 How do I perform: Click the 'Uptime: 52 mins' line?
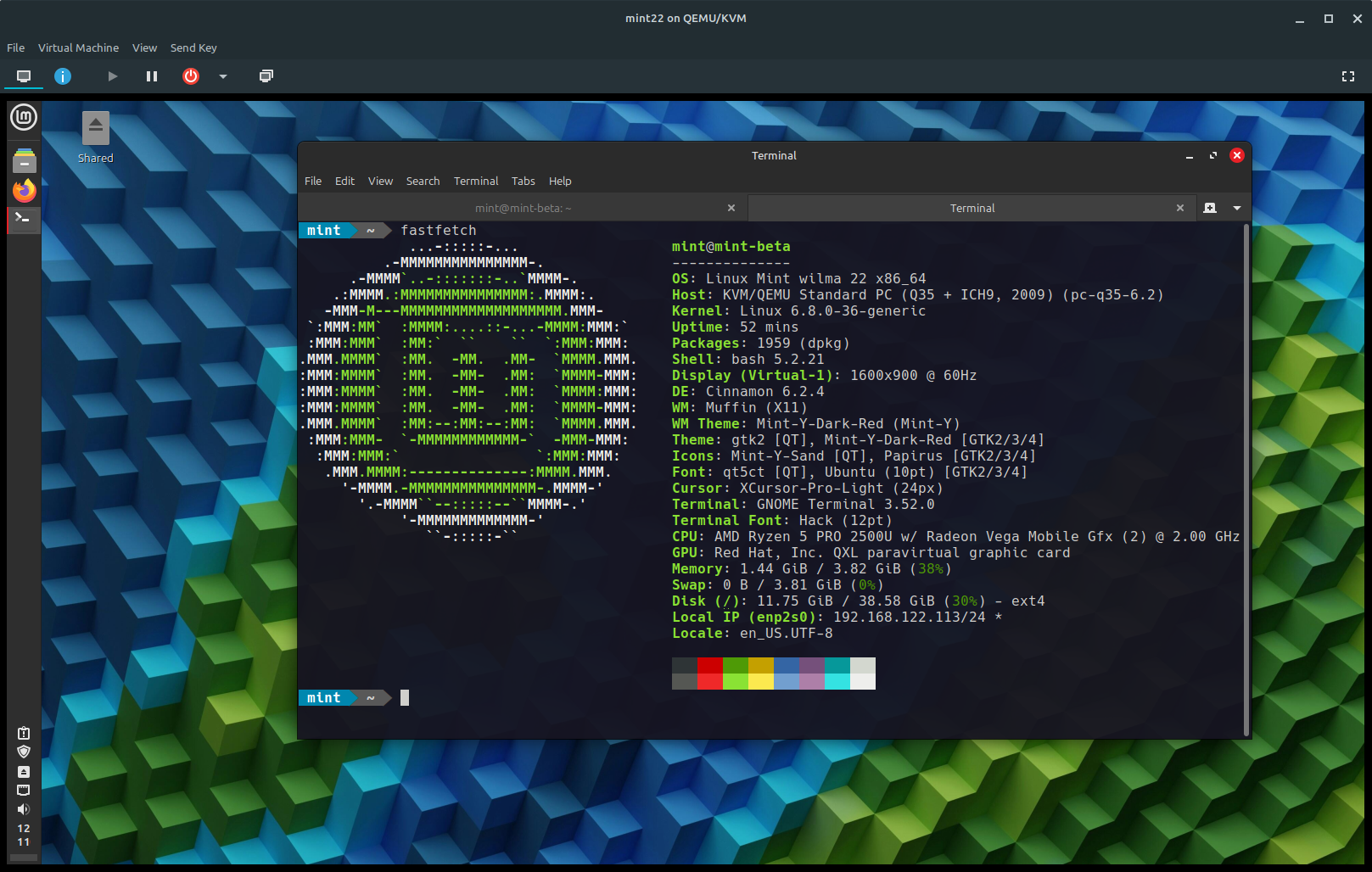coord(736,327)
